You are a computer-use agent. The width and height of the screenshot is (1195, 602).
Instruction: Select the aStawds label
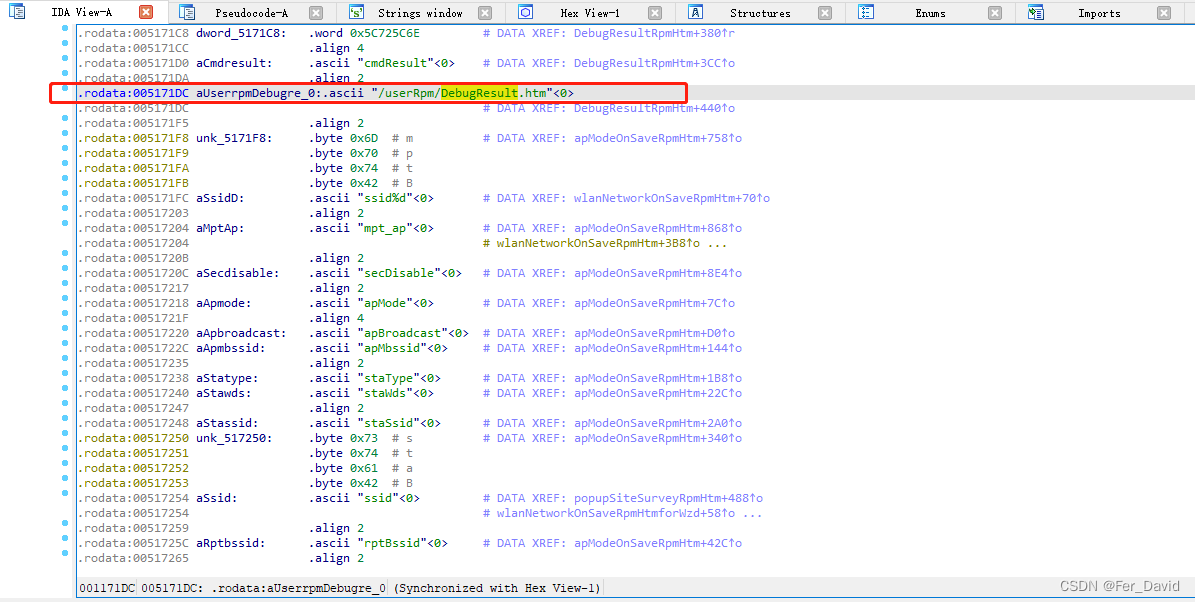223,393
